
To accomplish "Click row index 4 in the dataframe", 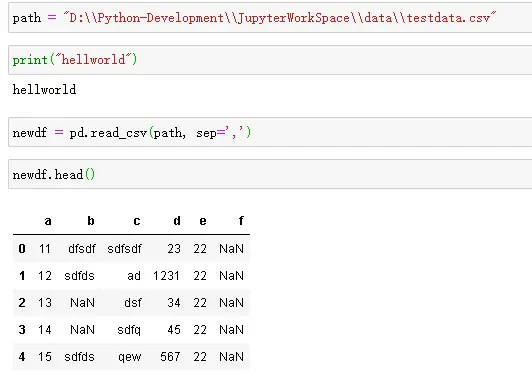I will tap(22, 357).
